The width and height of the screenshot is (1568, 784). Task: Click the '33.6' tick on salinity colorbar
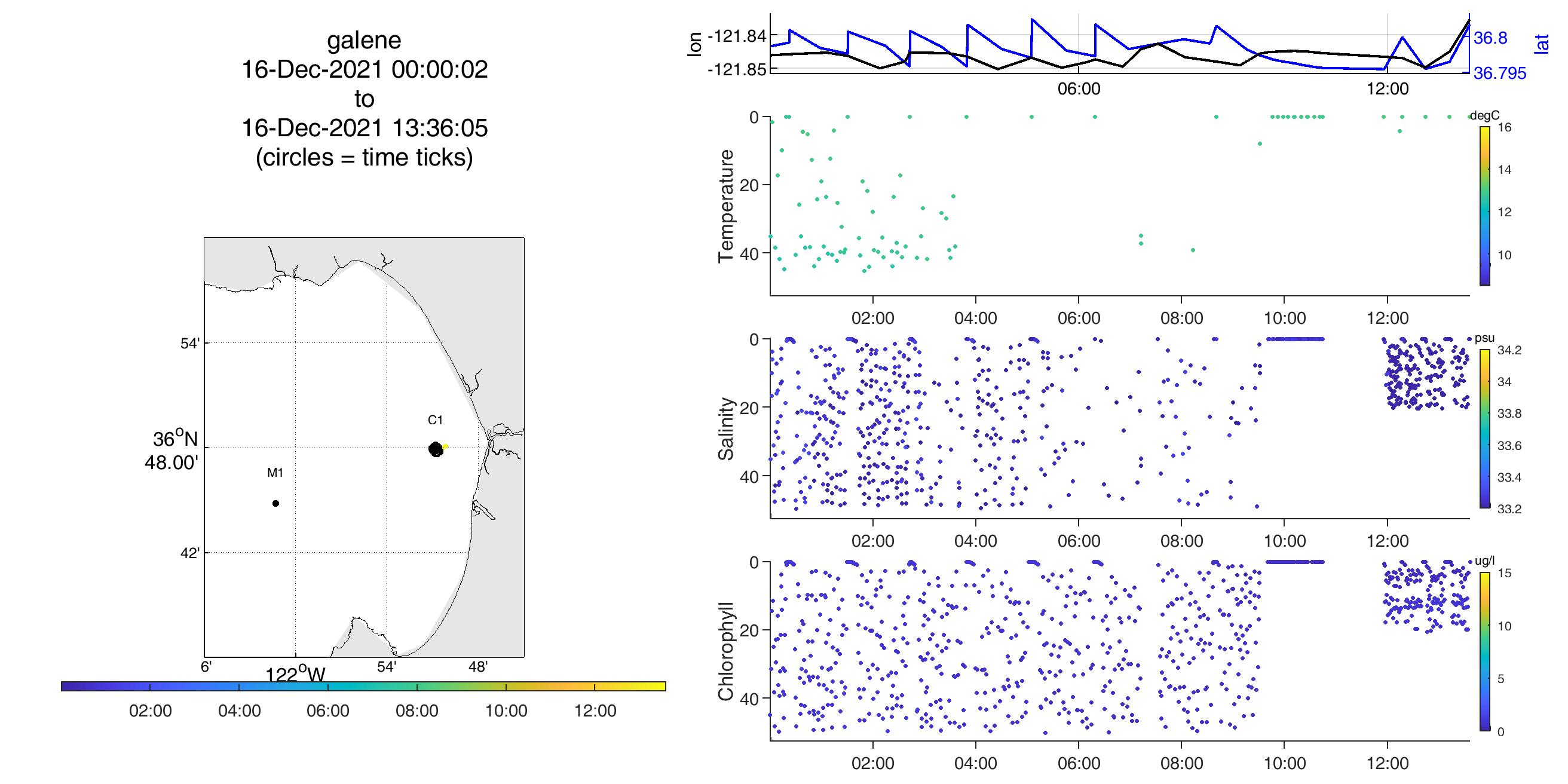point(1509,446)
